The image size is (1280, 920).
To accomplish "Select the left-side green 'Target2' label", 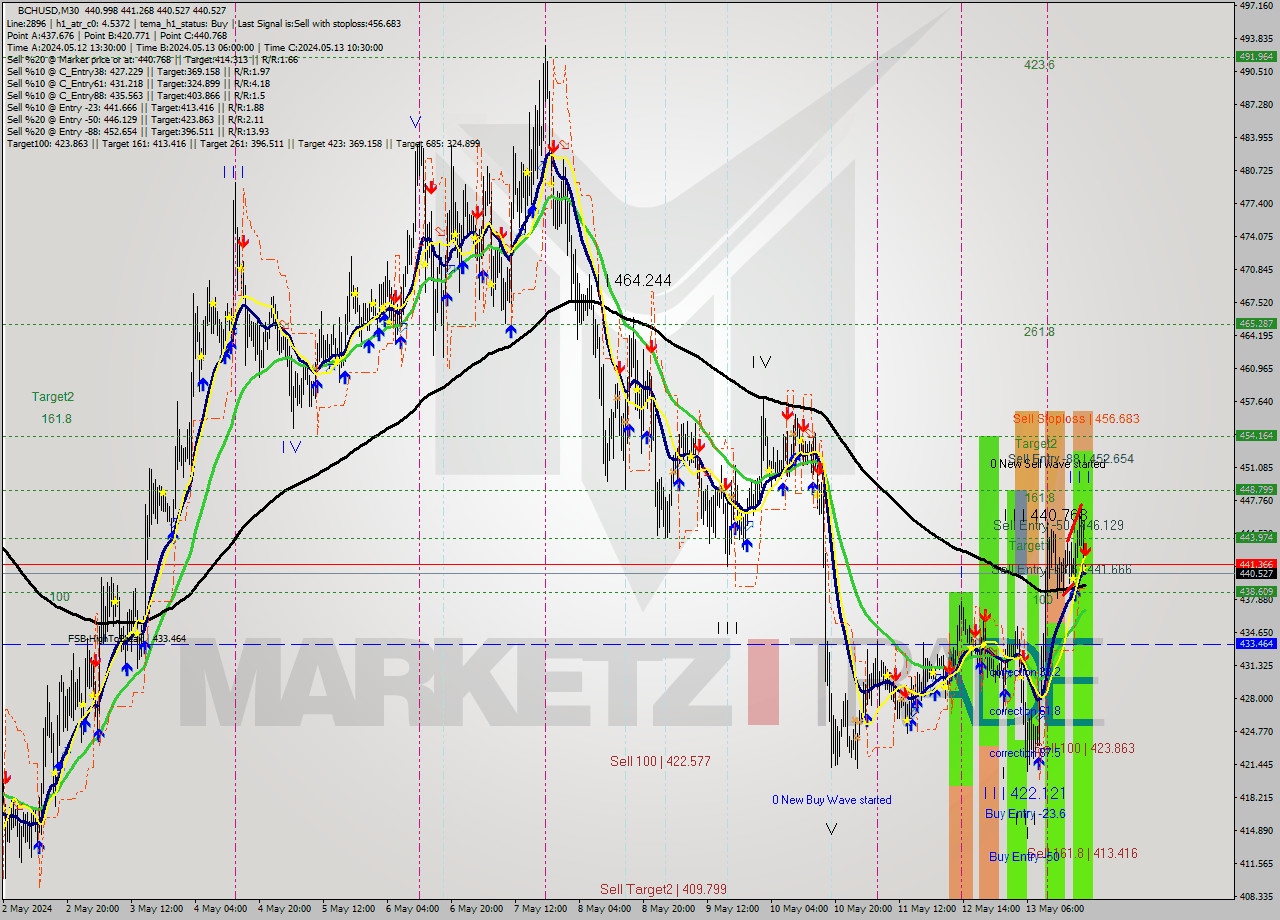I will (52, 397).
